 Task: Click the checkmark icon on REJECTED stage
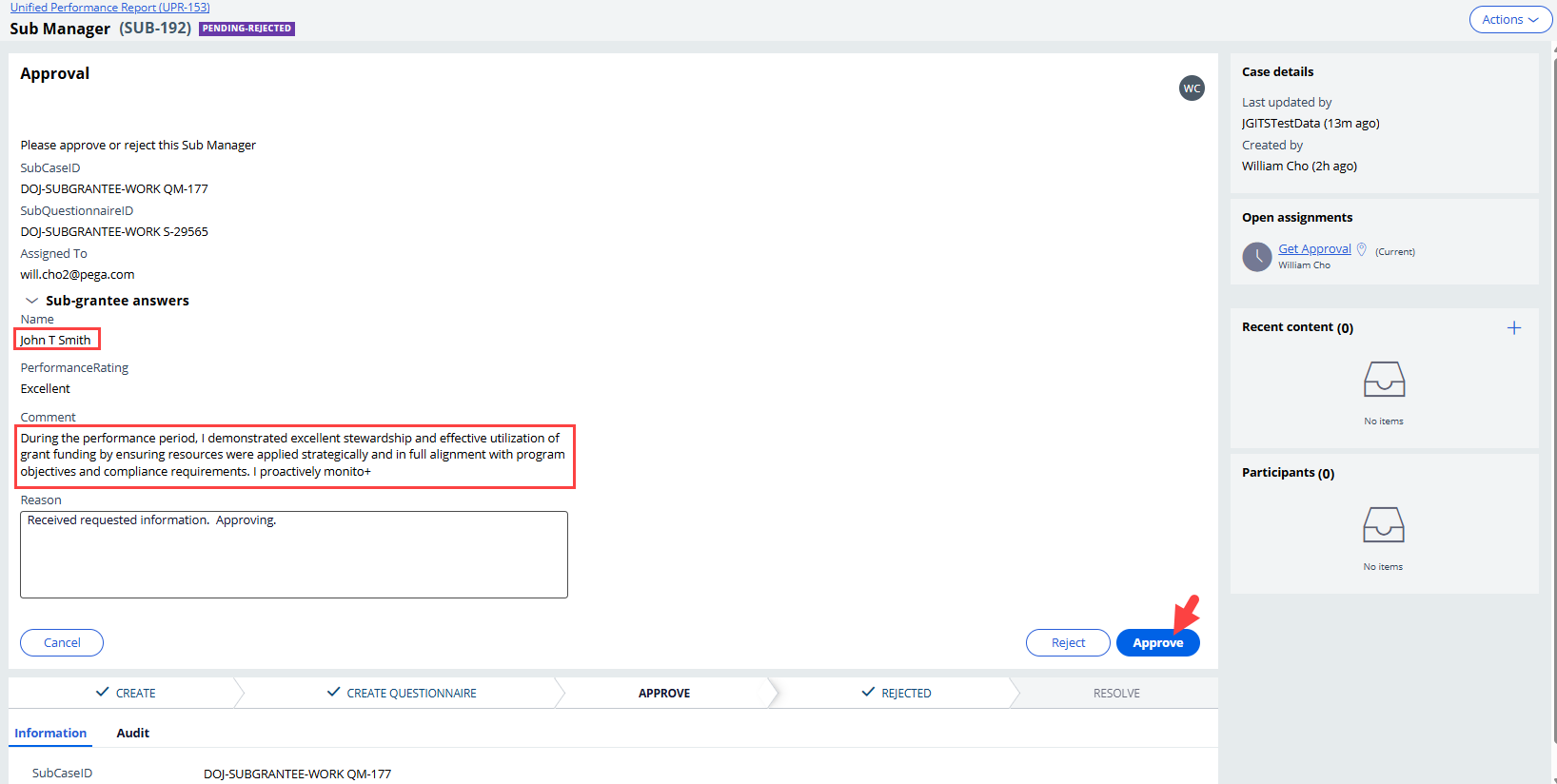click(867, 693)
